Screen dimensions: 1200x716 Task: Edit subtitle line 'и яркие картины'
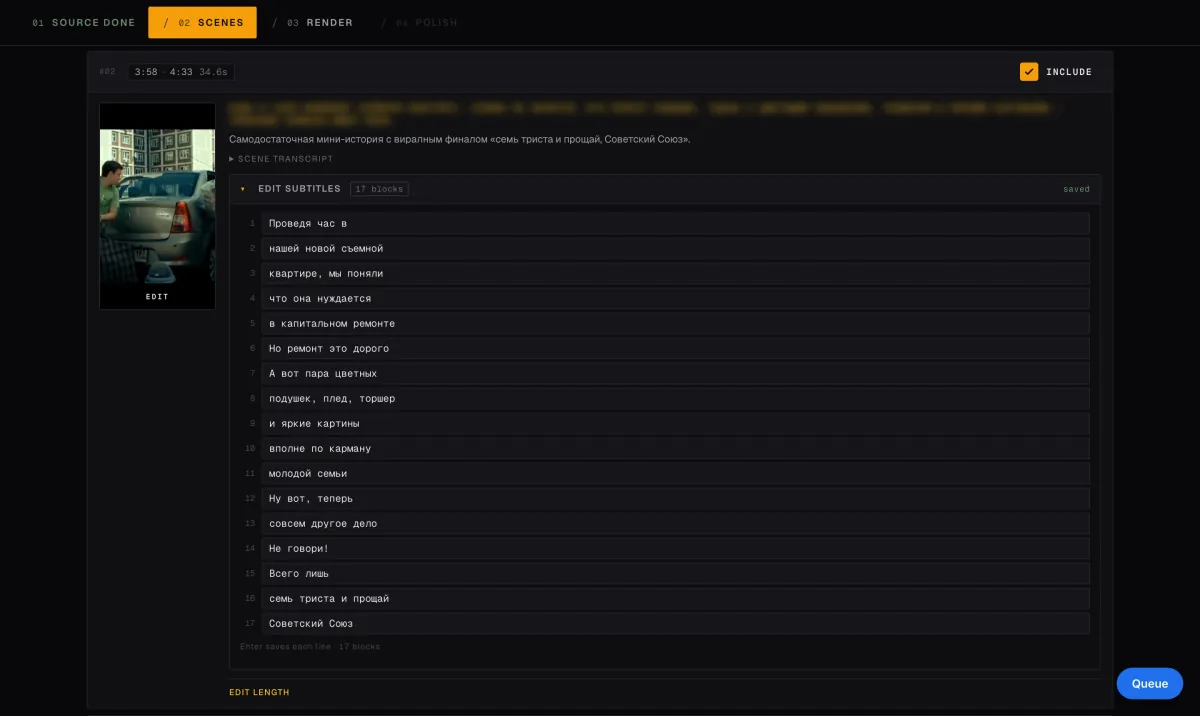pyautogui.click(x=676, y=423)
